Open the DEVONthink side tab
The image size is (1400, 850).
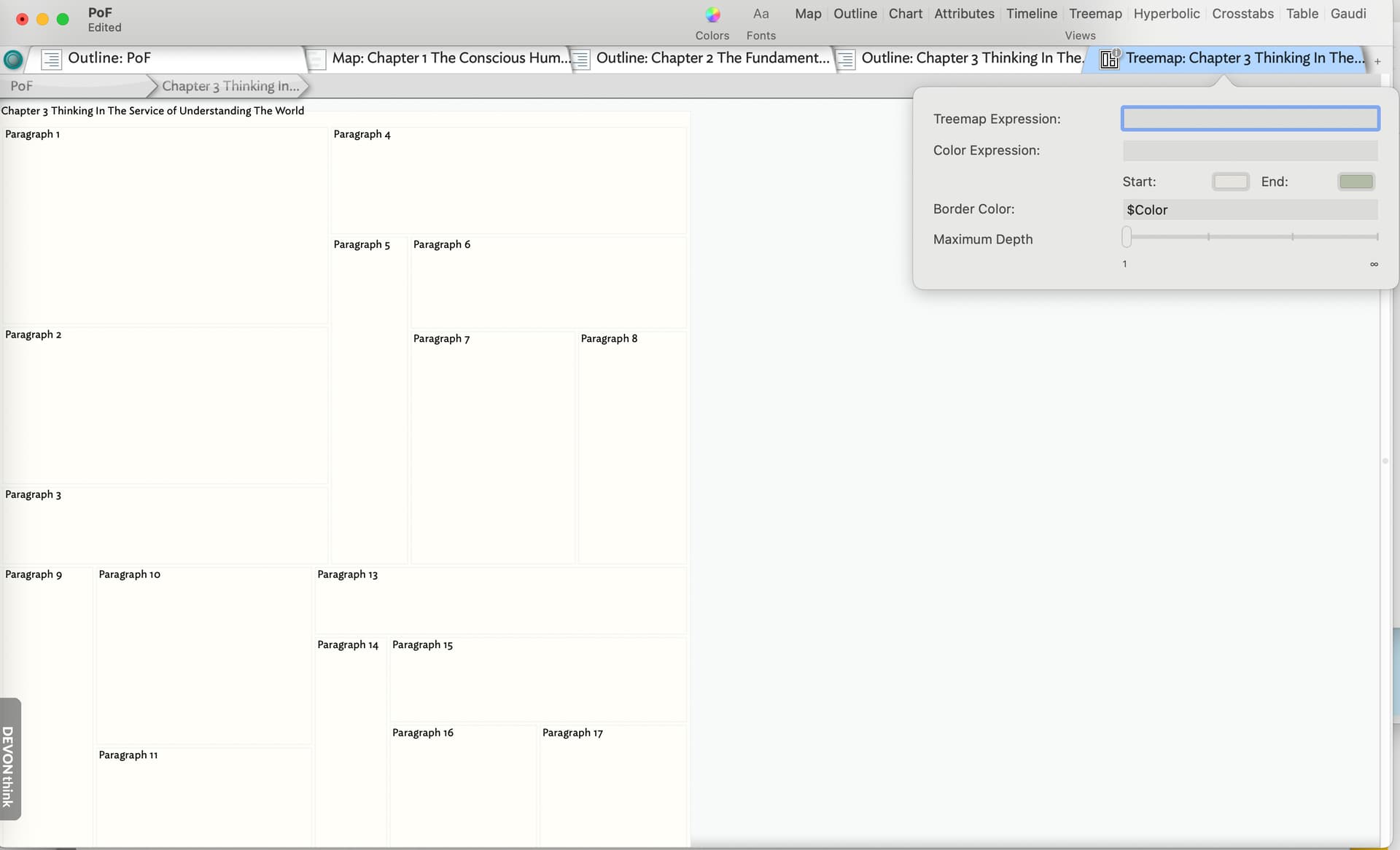click(9, 760)
